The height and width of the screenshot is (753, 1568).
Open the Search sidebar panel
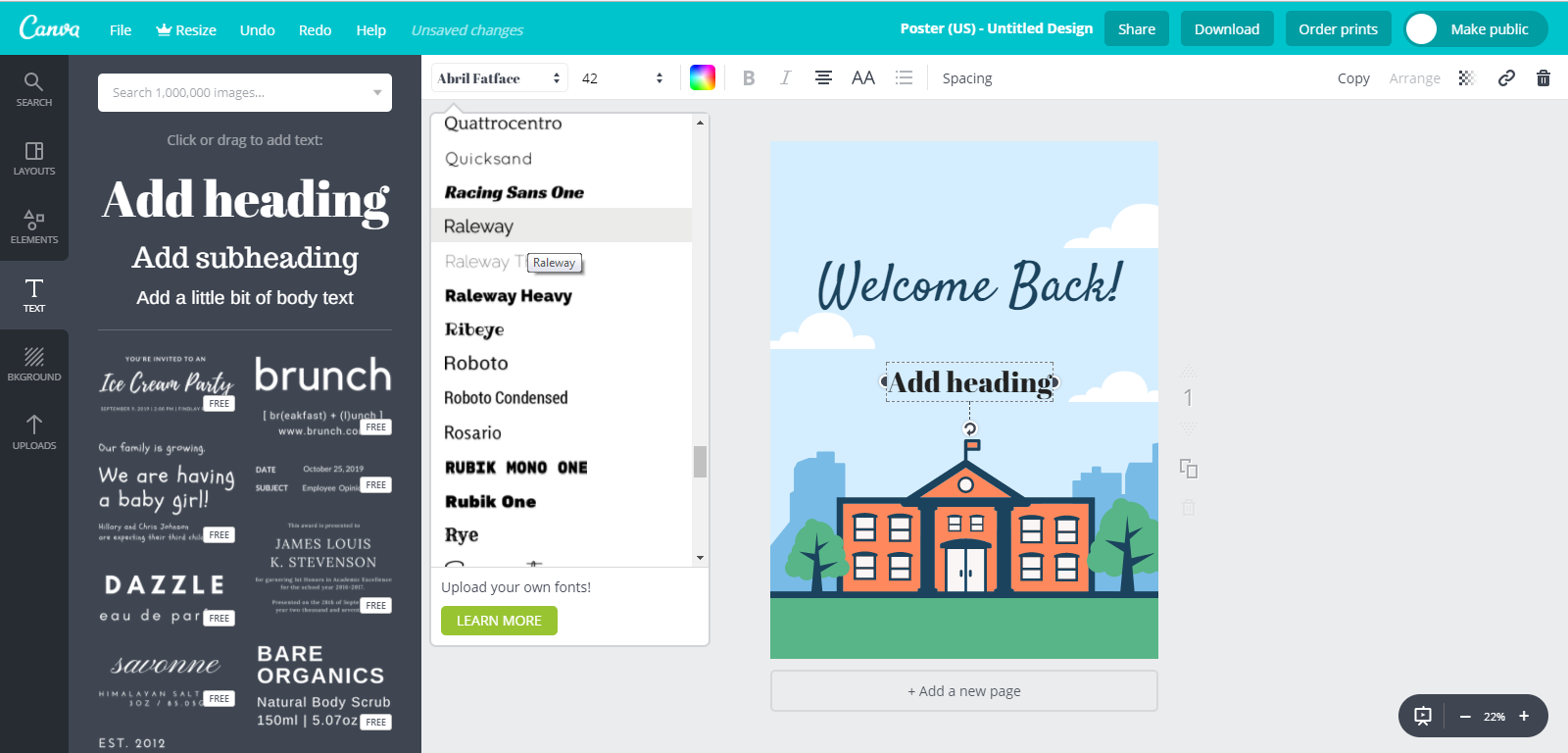(x=34, y=89)
